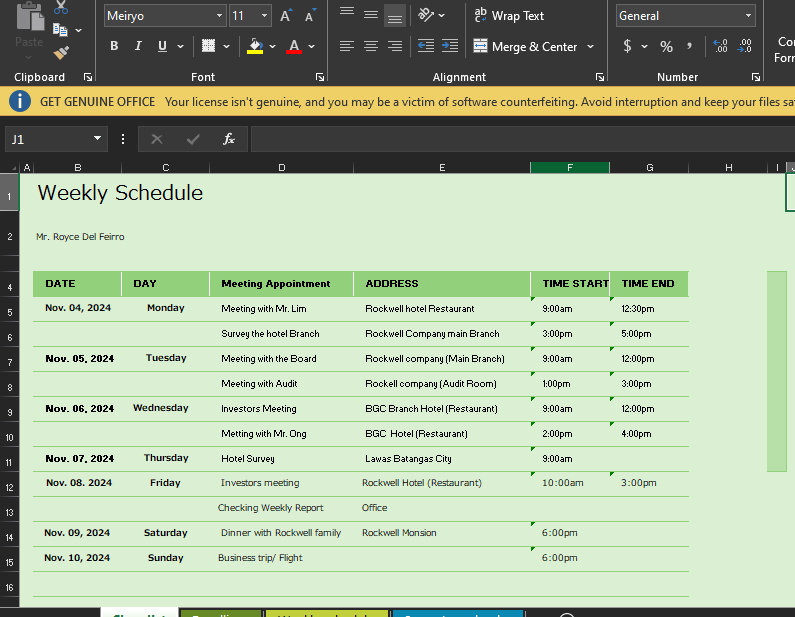Viewport: 795px width, 617px height.
Task: Open Font Color dropdown arrow
Action: [x=312, y=47]
